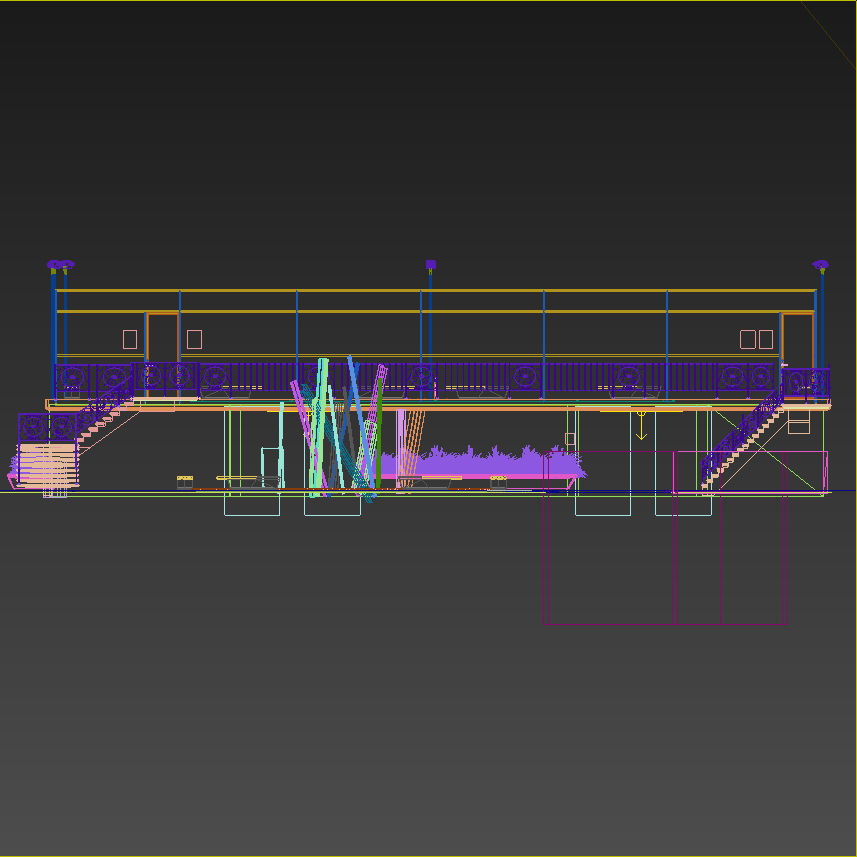Image resolution: width=857 pixels, height=857 pixels.
Task: Select the rightmost cyan footing rectangle below ground
Action: coord(683,504)
